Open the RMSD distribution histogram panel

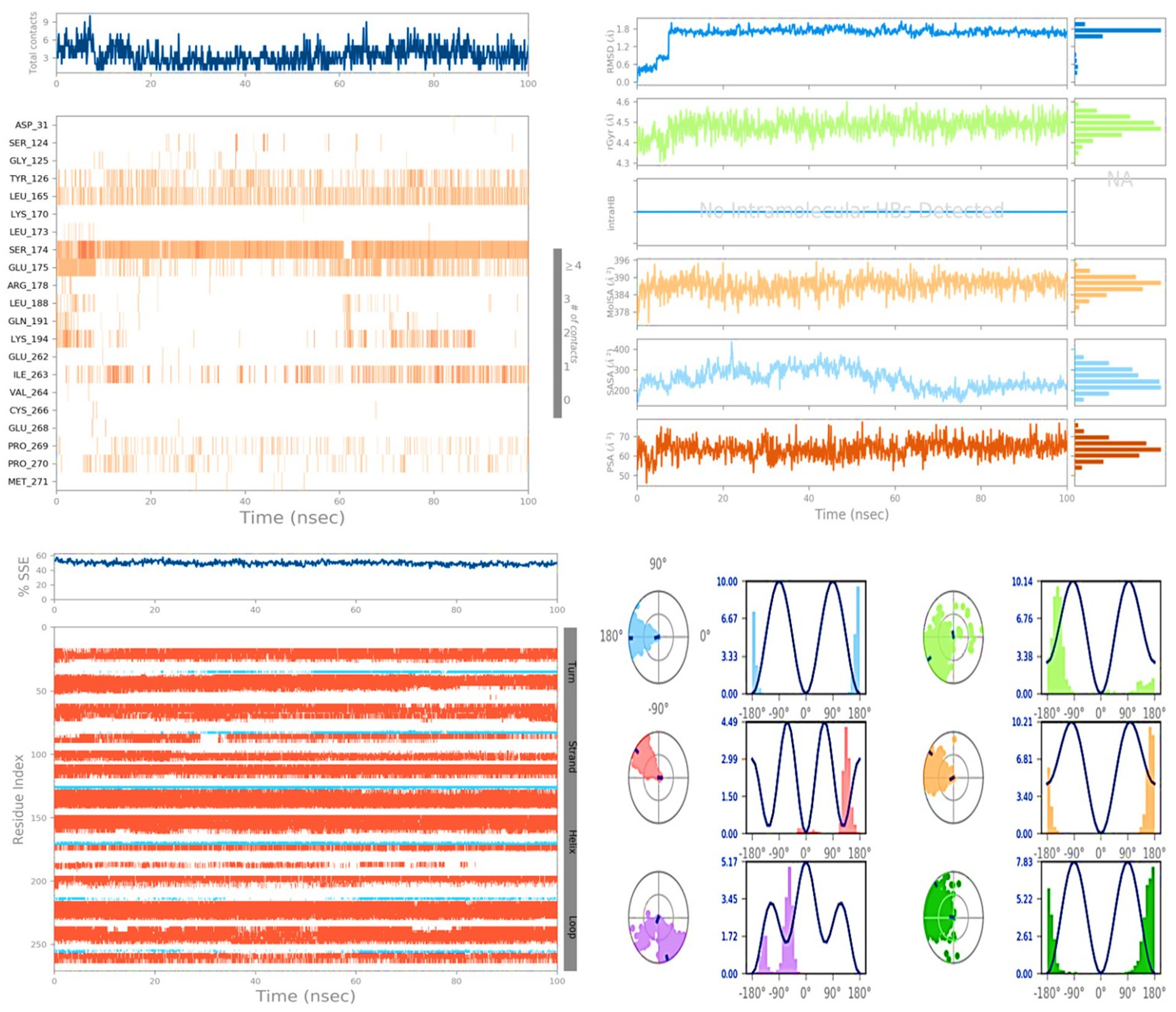point(1120,51)
